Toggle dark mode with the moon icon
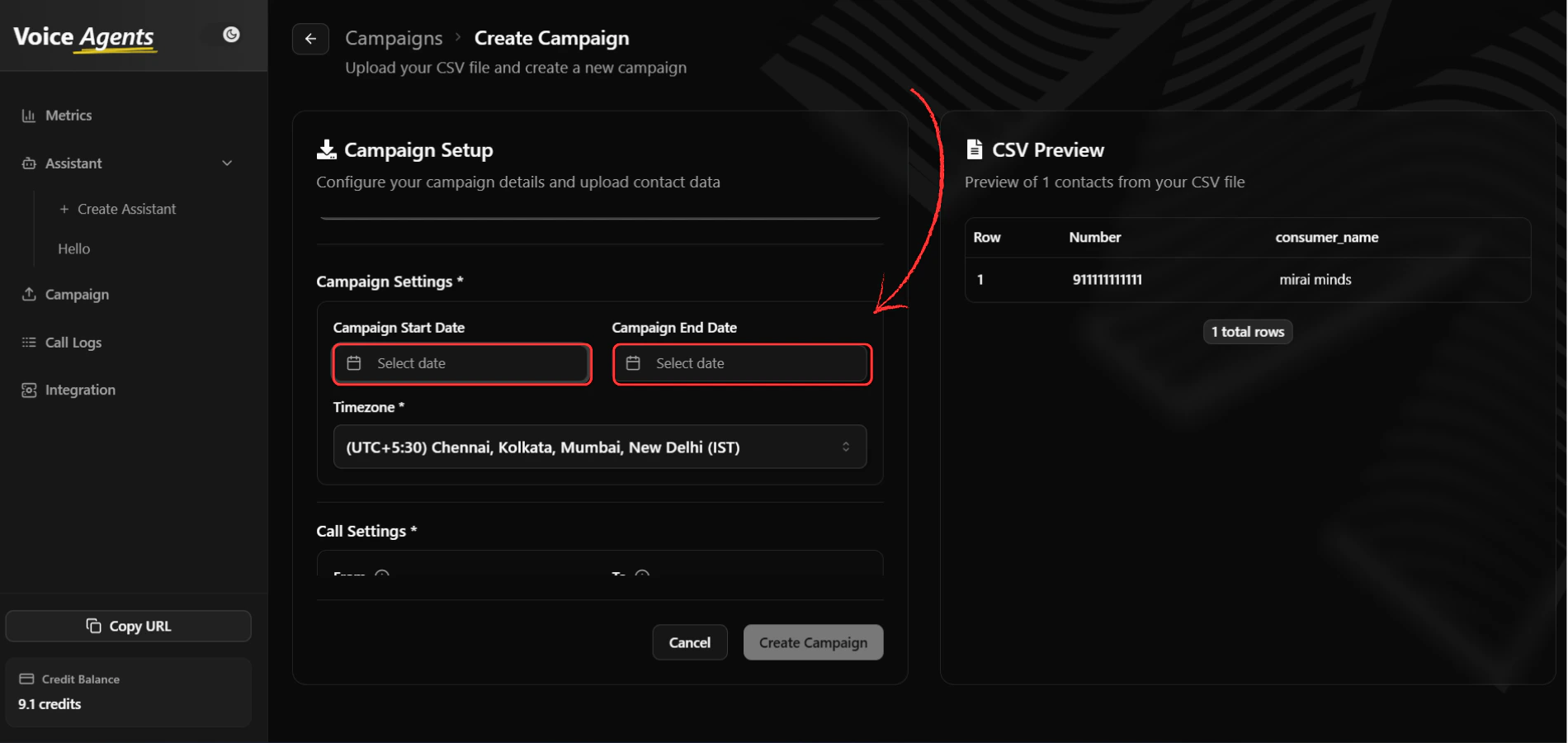This screenshot has width=1568, height=743. tap(230, 35)
